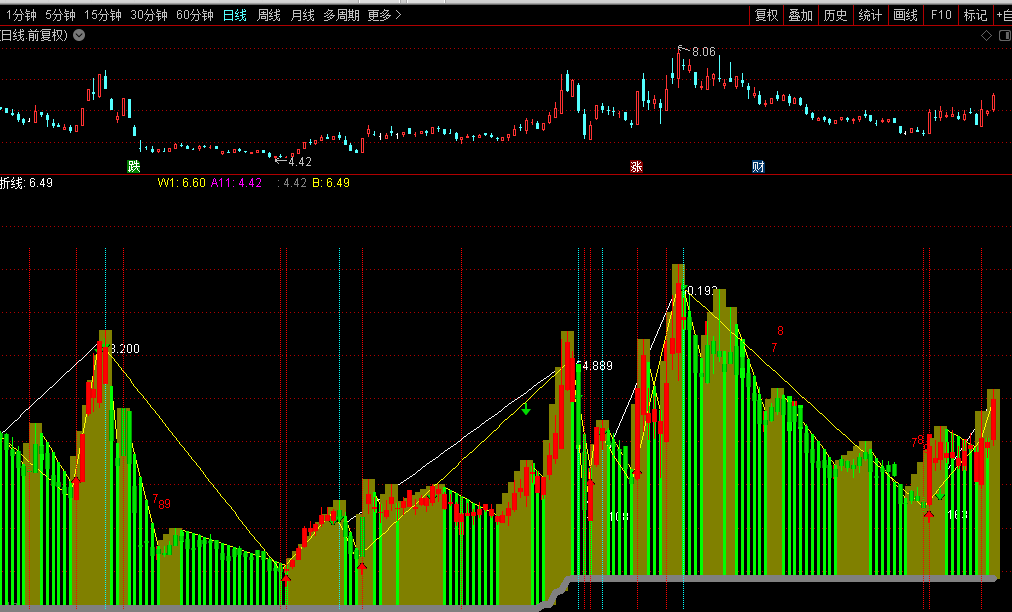
Task: Click the 叠加 overlay button
Action: (800, 15)
